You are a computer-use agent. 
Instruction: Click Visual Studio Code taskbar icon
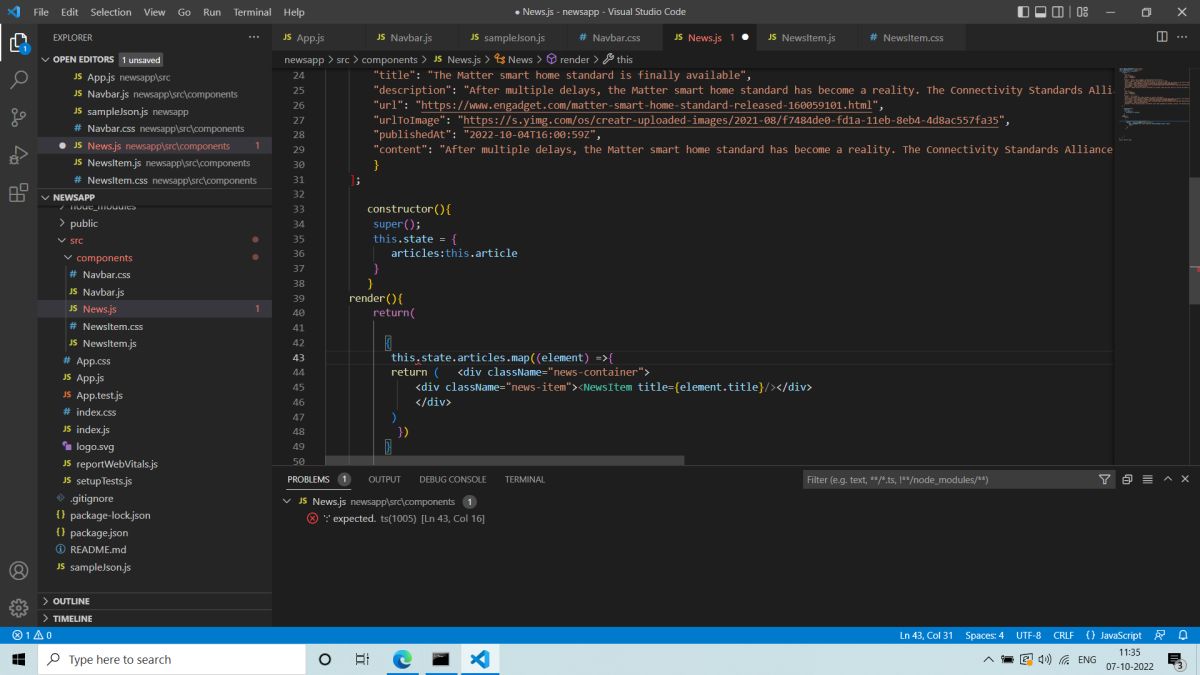click(479, 659)
